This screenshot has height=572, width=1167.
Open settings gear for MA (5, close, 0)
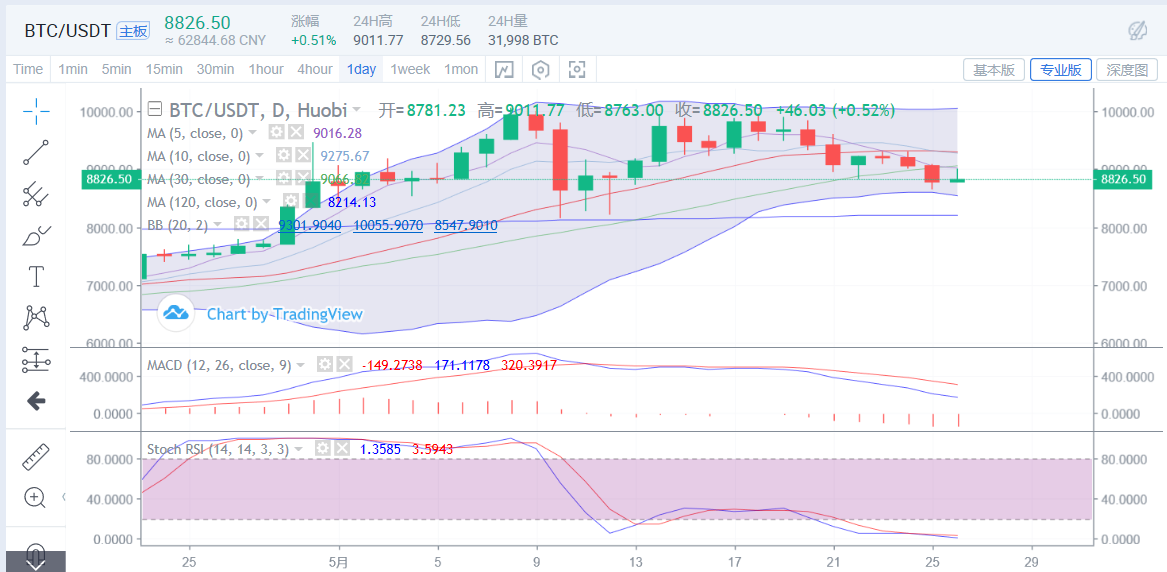[276, 132]
